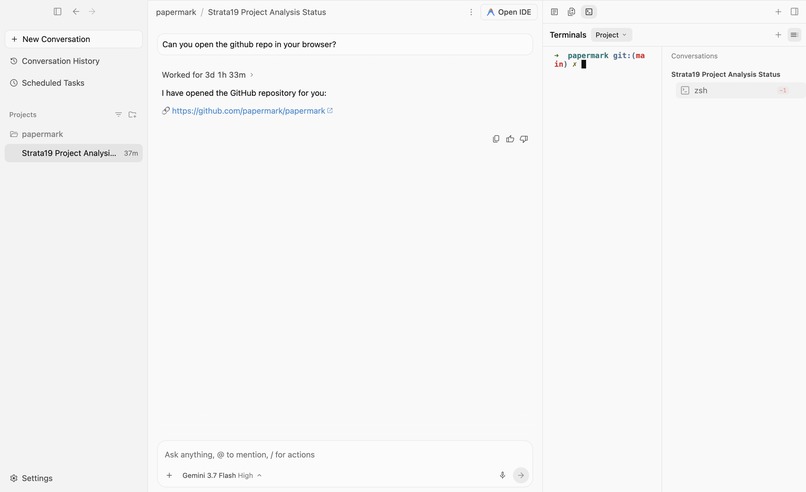Click the Projects section label
The height and width of the screenshot is (492, 806).
point(23,115)
